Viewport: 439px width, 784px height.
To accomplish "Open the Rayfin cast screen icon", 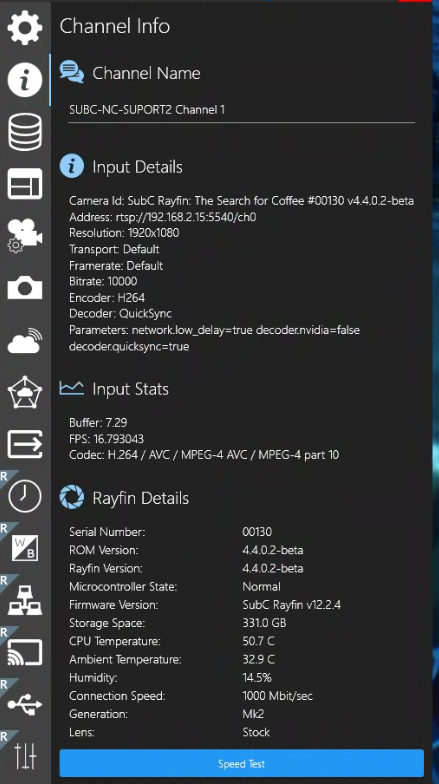I will pyautogui.click(x=24, y=652).
